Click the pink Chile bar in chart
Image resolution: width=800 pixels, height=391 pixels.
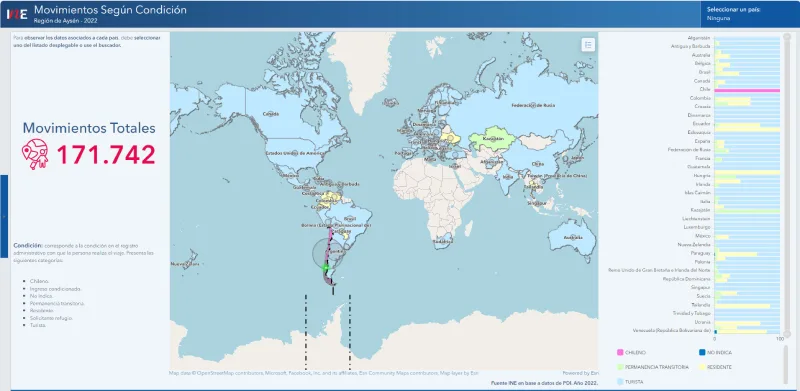click(747, 90)
